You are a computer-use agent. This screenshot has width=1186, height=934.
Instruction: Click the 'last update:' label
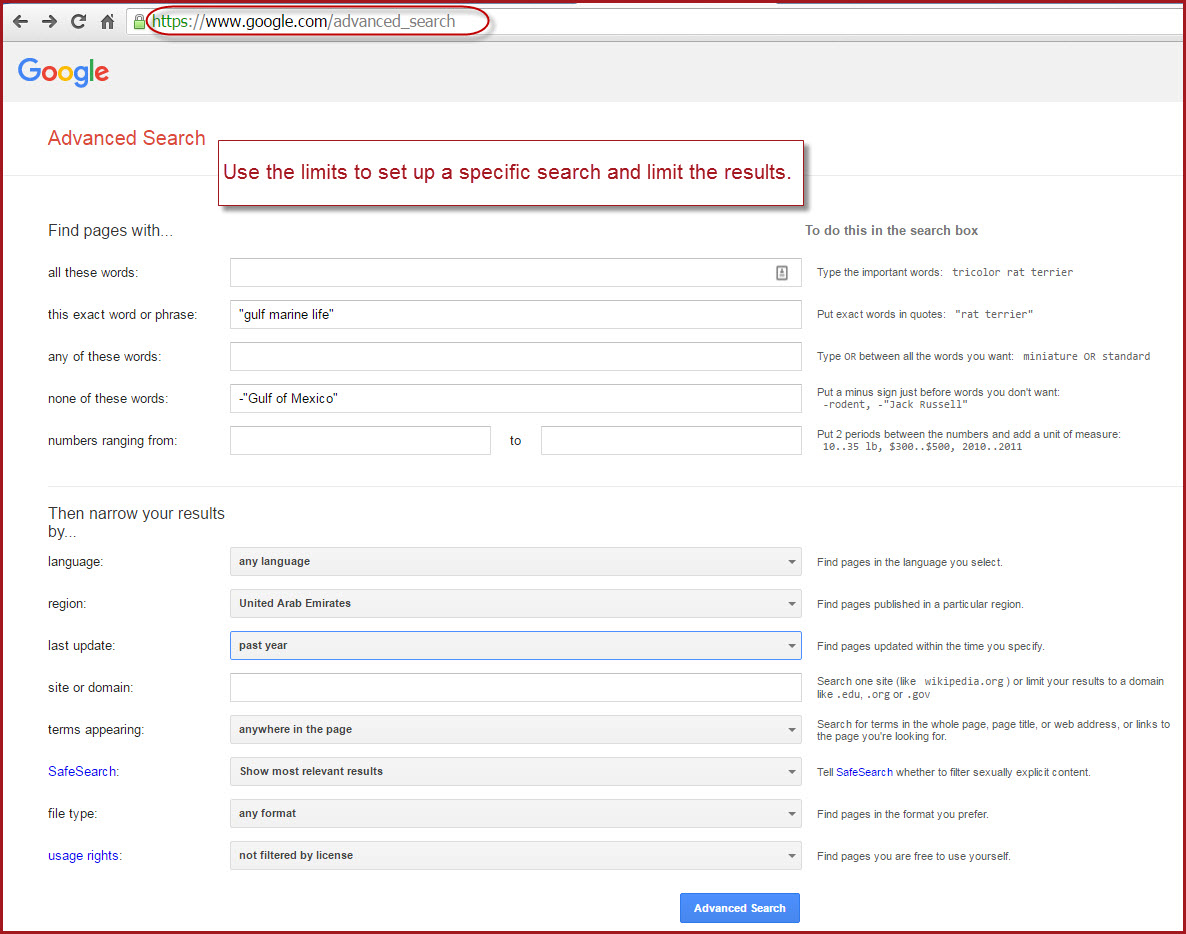[x=82, y=646]
